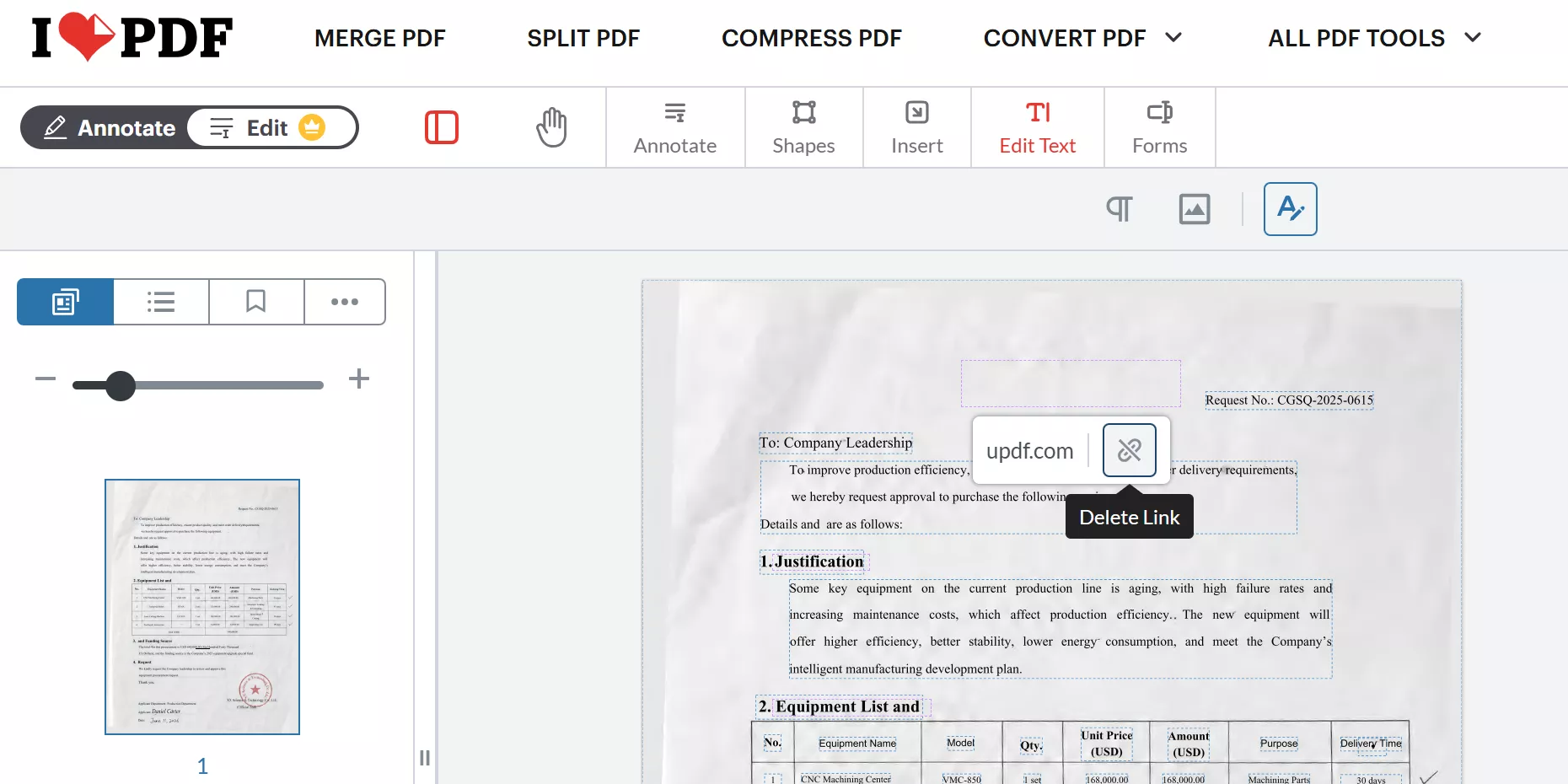Click 'CNC Machining Center' table cell
Viewport: 1568px width, 784px height.
click(846, 779)
